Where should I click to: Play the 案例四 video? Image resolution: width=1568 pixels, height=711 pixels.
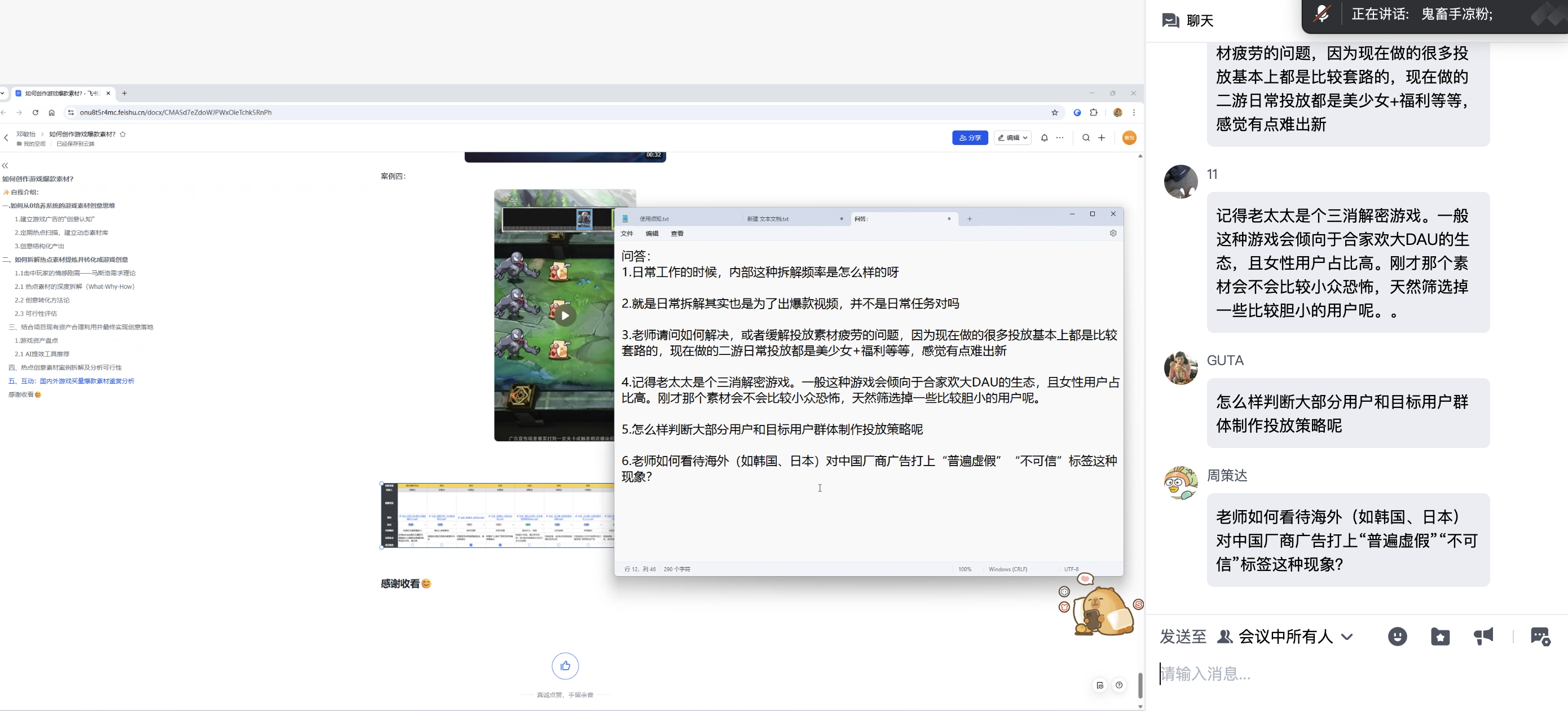565,315
